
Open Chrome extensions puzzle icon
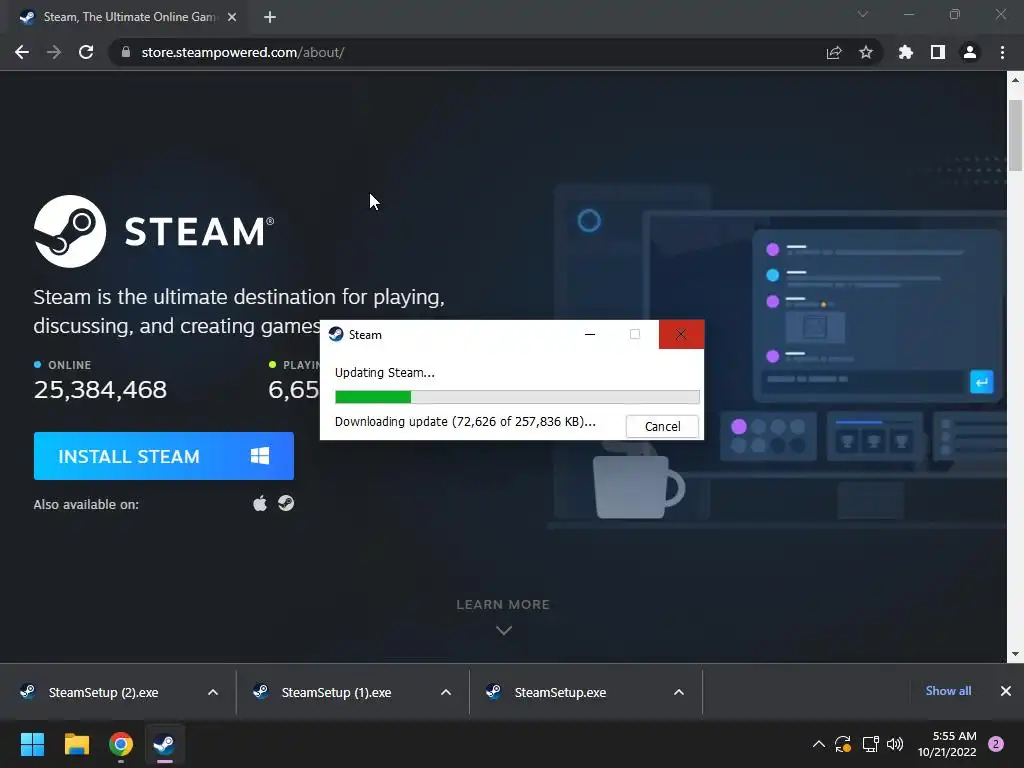(x=905, y=52)
